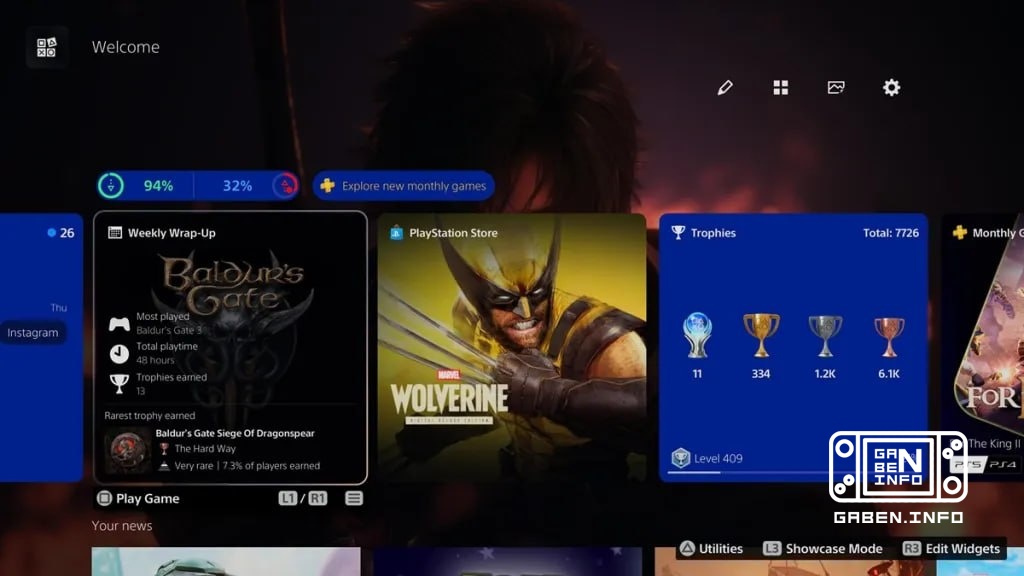Viewport: 1024px width, 576px height.
Task: Select the gold trophy icon
Action: pos(761,335)
